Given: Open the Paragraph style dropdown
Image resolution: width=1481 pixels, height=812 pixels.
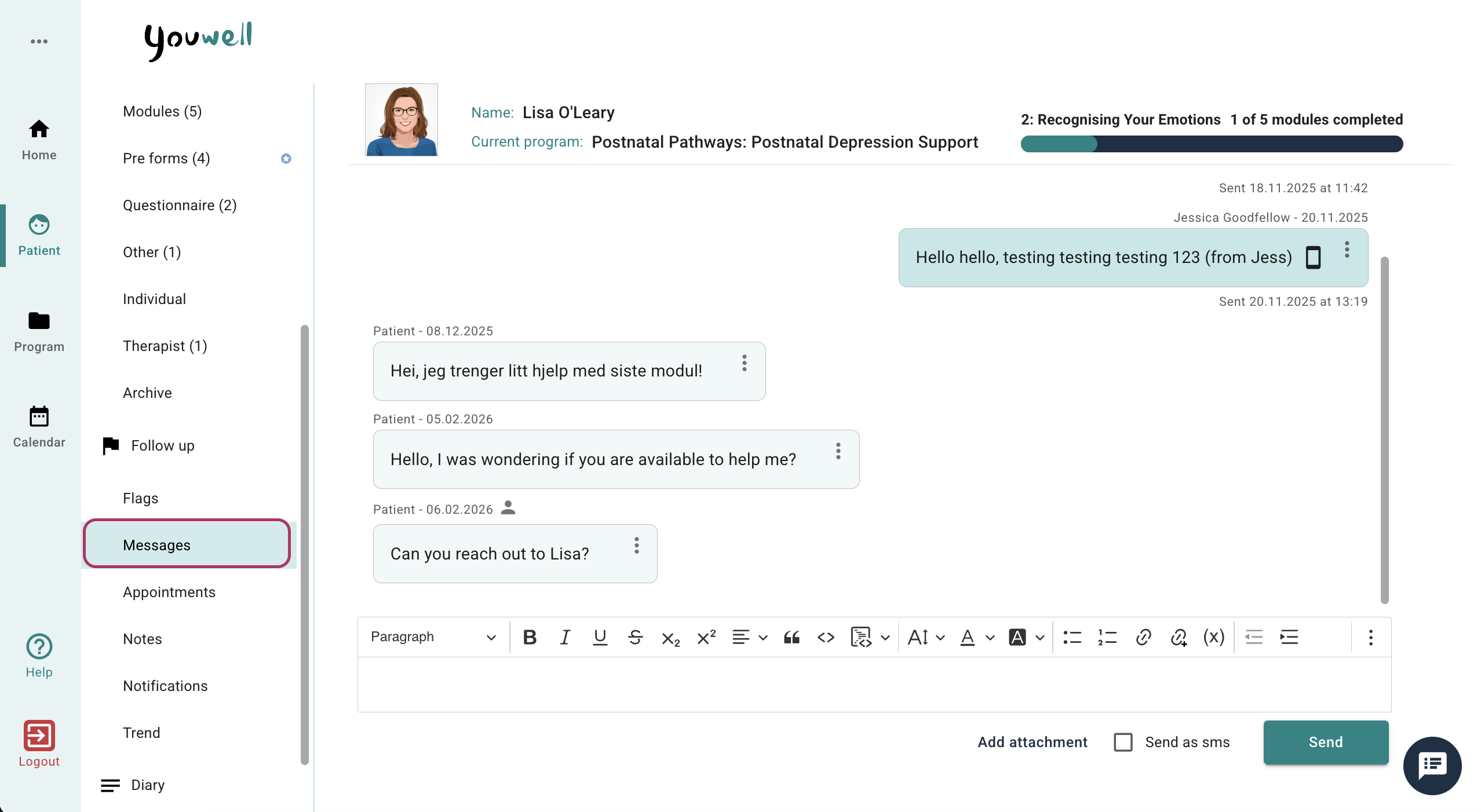Looking at the screenshot, I should pos(433,637).
